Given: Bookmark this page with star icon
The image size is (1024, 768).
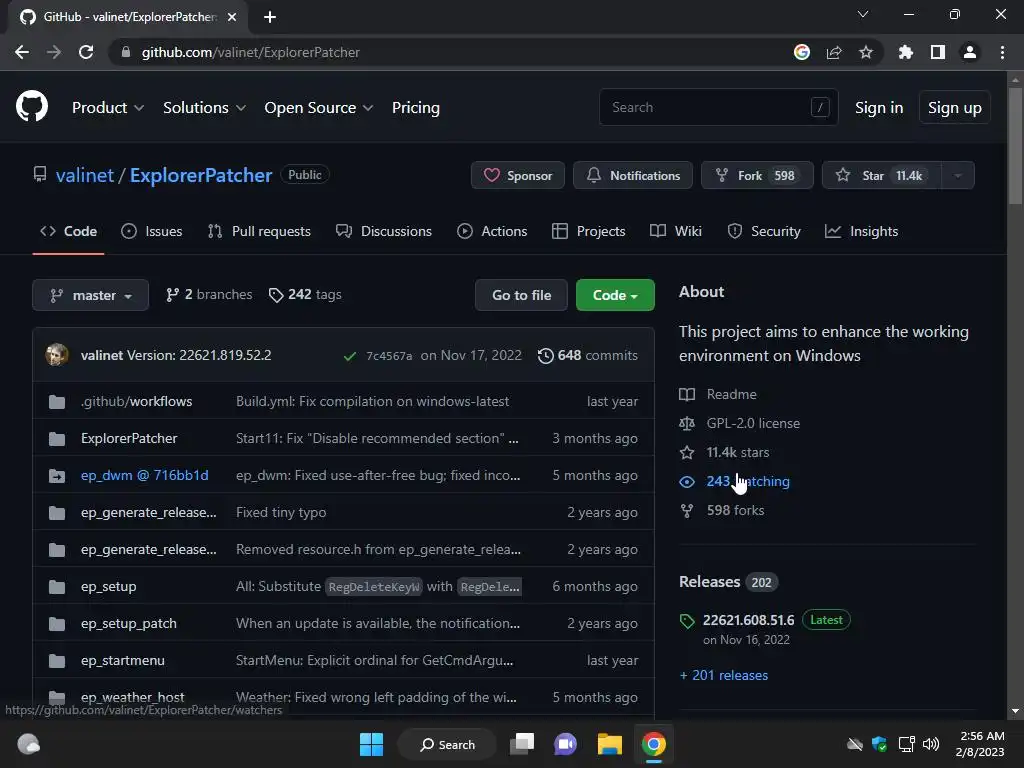Looking at the screenshot, I should point(865,52).
